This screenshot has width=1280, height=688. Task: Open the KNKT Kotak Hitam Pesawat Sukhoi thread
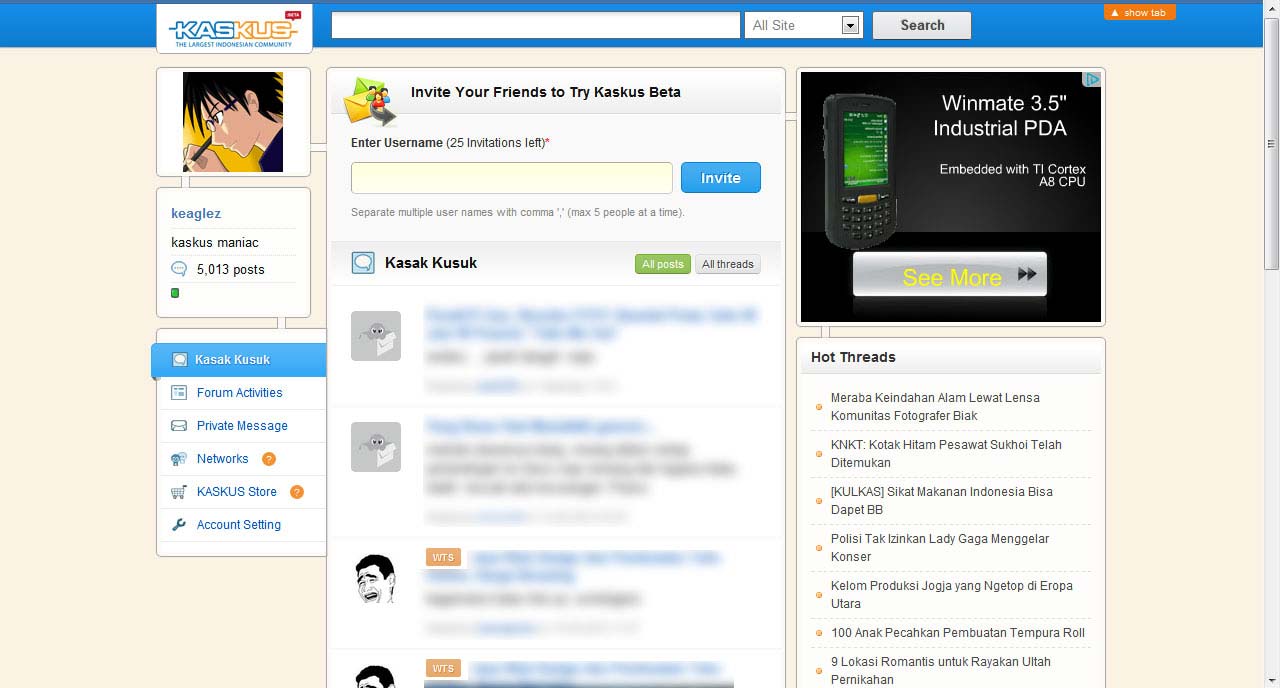(946, 454)
